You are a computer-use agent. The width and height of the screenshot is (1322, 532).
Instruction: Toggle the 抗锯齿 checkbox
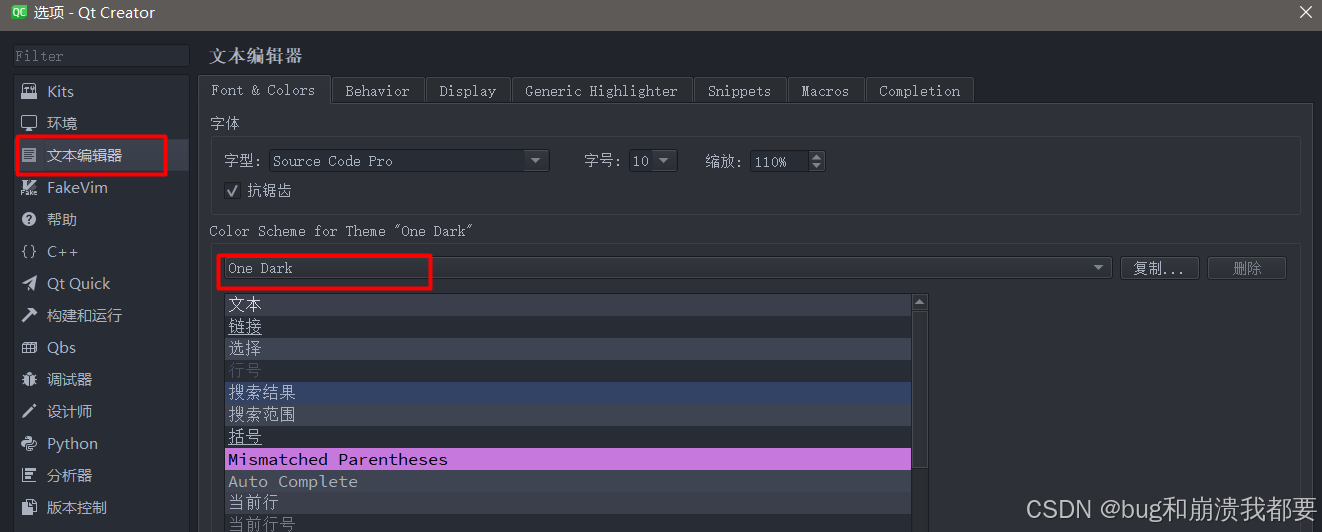click(x=232, y=190)
